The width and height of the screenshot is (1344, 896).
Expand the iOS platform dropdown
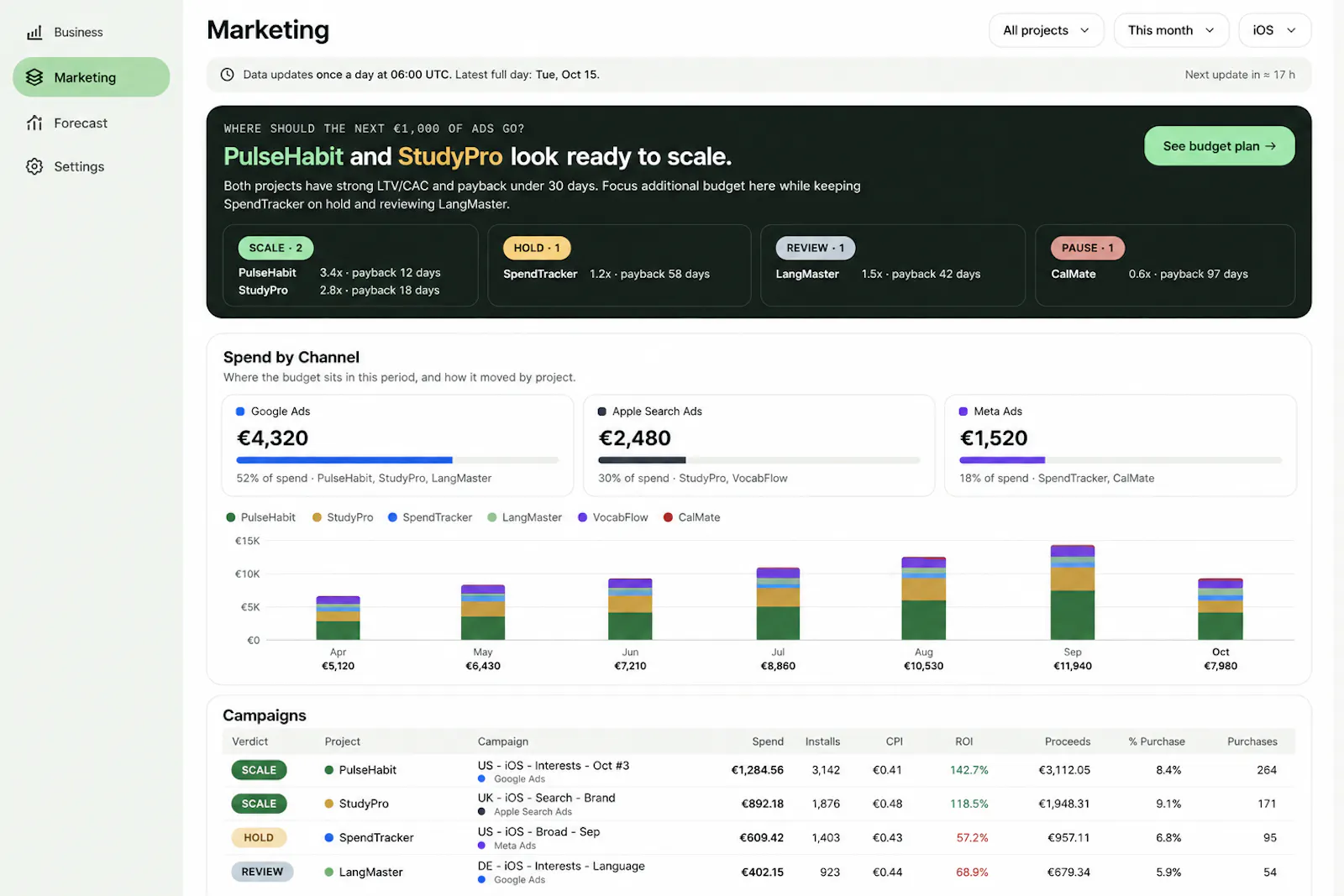click(1275, 30)
